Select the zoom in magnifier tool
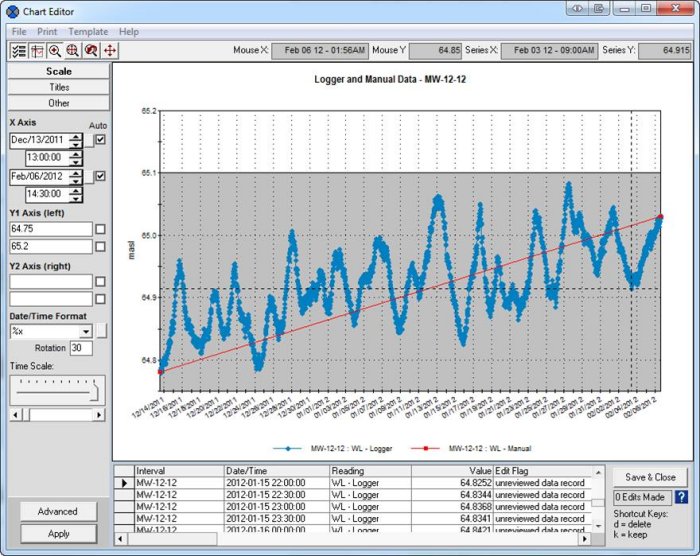The width and height of the screenshot is (700, 556). tap(55, 50)
